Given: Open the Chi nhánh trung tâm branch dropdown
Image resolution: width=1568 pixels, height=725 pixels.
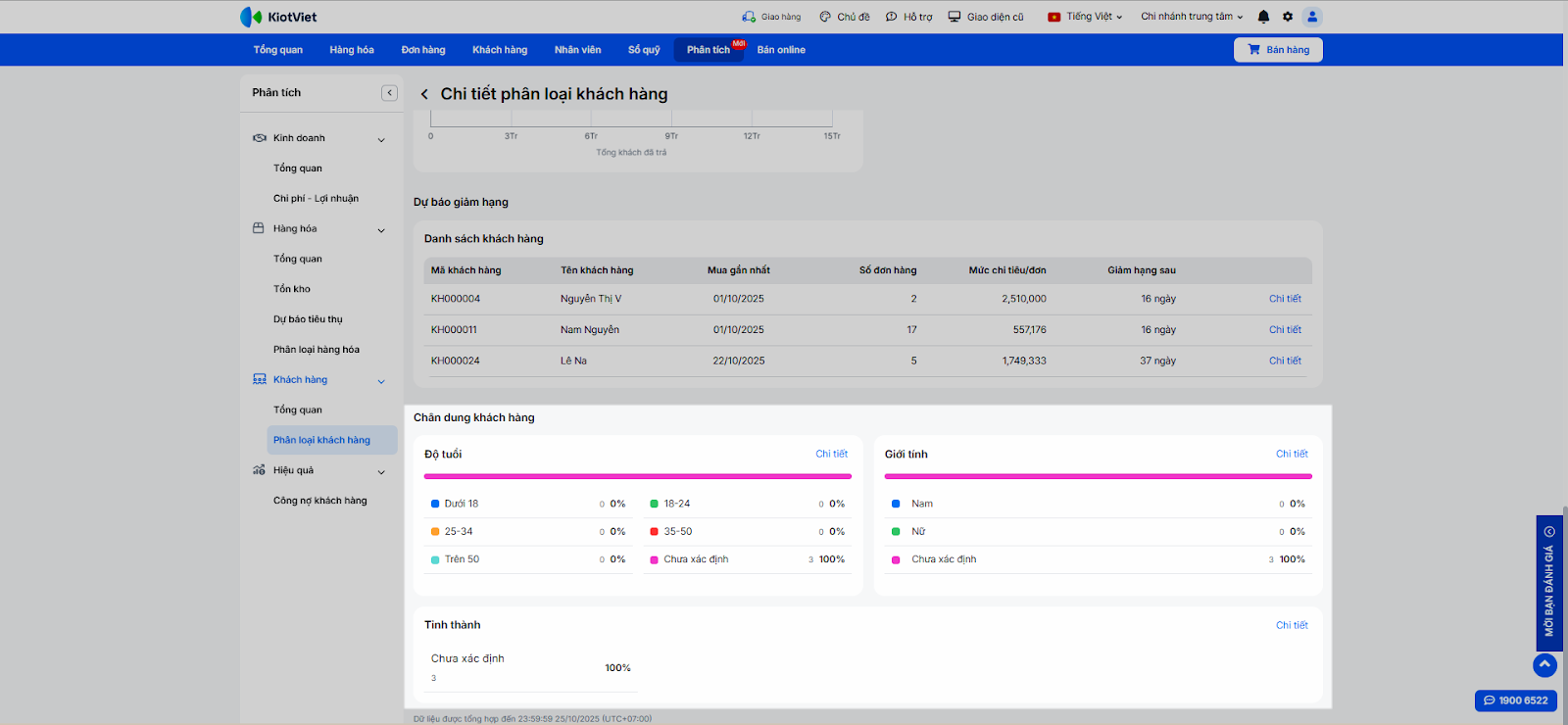Looking at the screenshot, I should (1191, 17).
